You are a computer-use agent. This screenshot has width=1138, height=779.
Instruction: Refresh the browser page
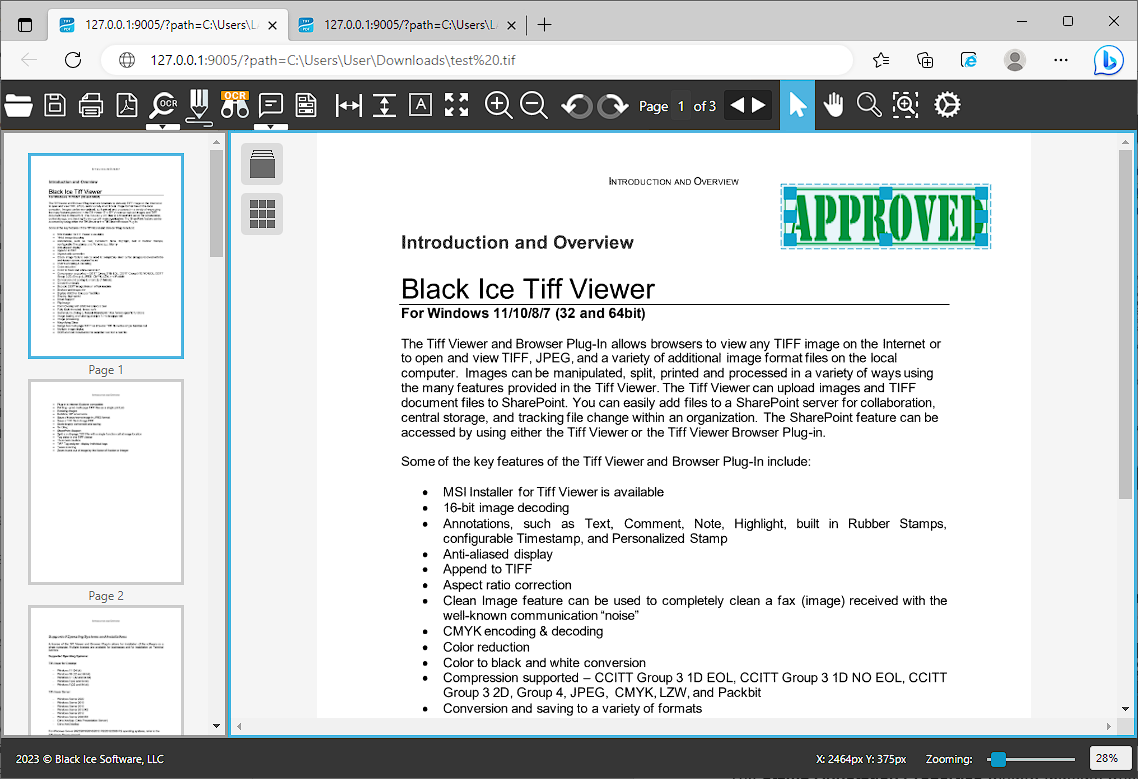click(73, 60)
